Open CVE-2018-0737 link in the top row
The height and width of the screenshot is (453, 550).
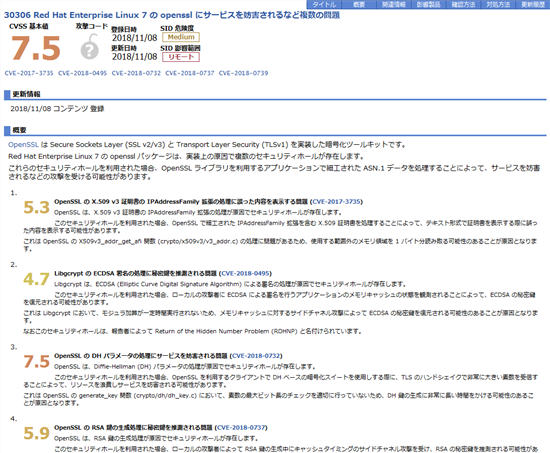click(x=190, y=73)
